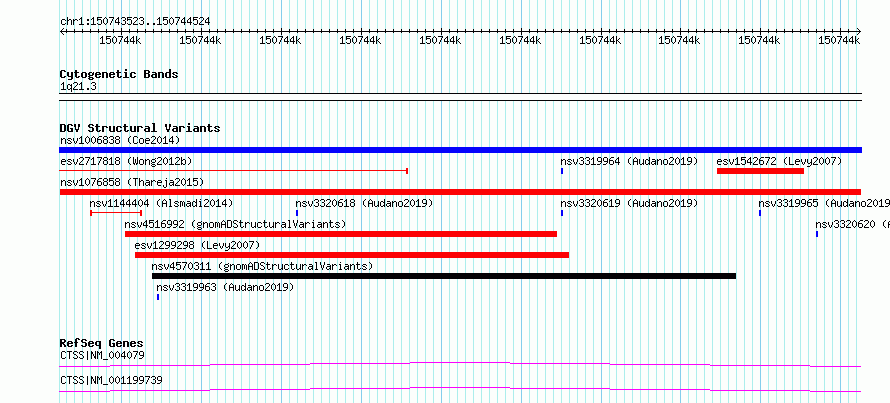Viewport: 890px width, 403px height.
Task: Click the small blue nsv3319965 marker
Action: 760,213
